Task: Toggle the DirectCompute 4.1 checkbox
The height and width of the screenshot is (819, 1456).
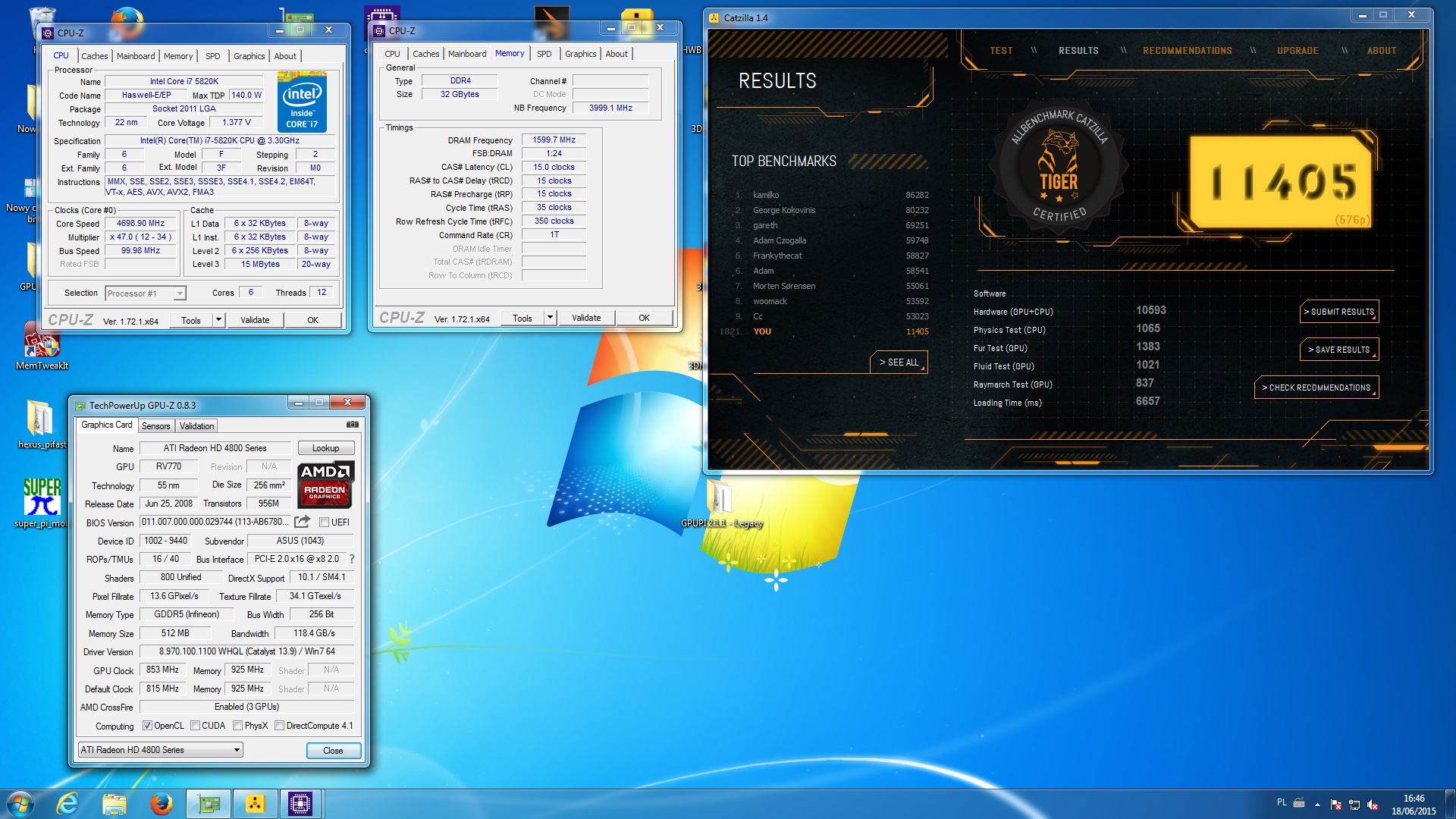Action: 279,726
